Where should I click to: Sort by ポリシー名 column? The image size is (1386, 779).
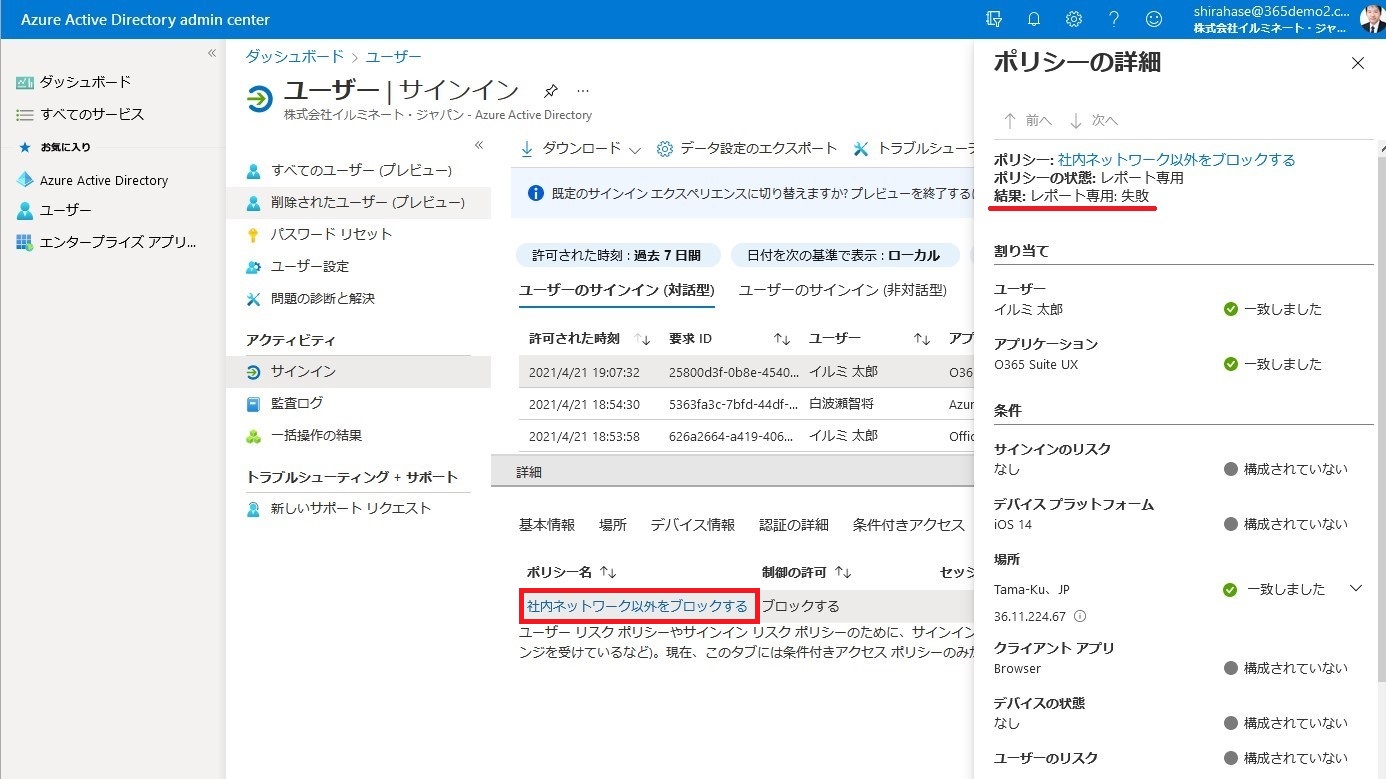pyautogui.click(x=572, y=573)
